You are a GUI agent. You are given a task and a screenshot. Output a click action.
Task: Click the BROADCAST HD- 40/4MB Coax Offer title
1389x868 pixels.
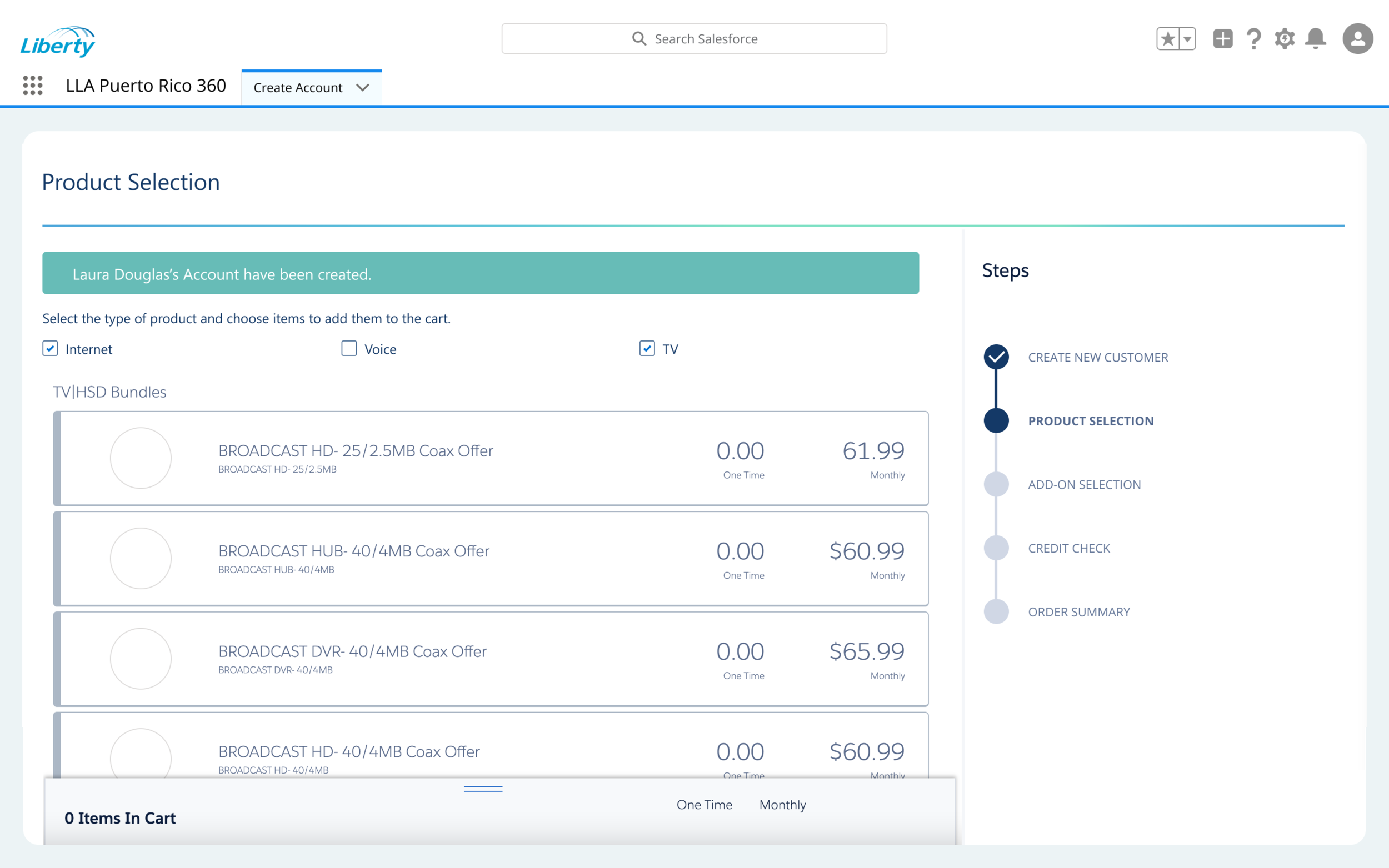[x=349, y=751]
